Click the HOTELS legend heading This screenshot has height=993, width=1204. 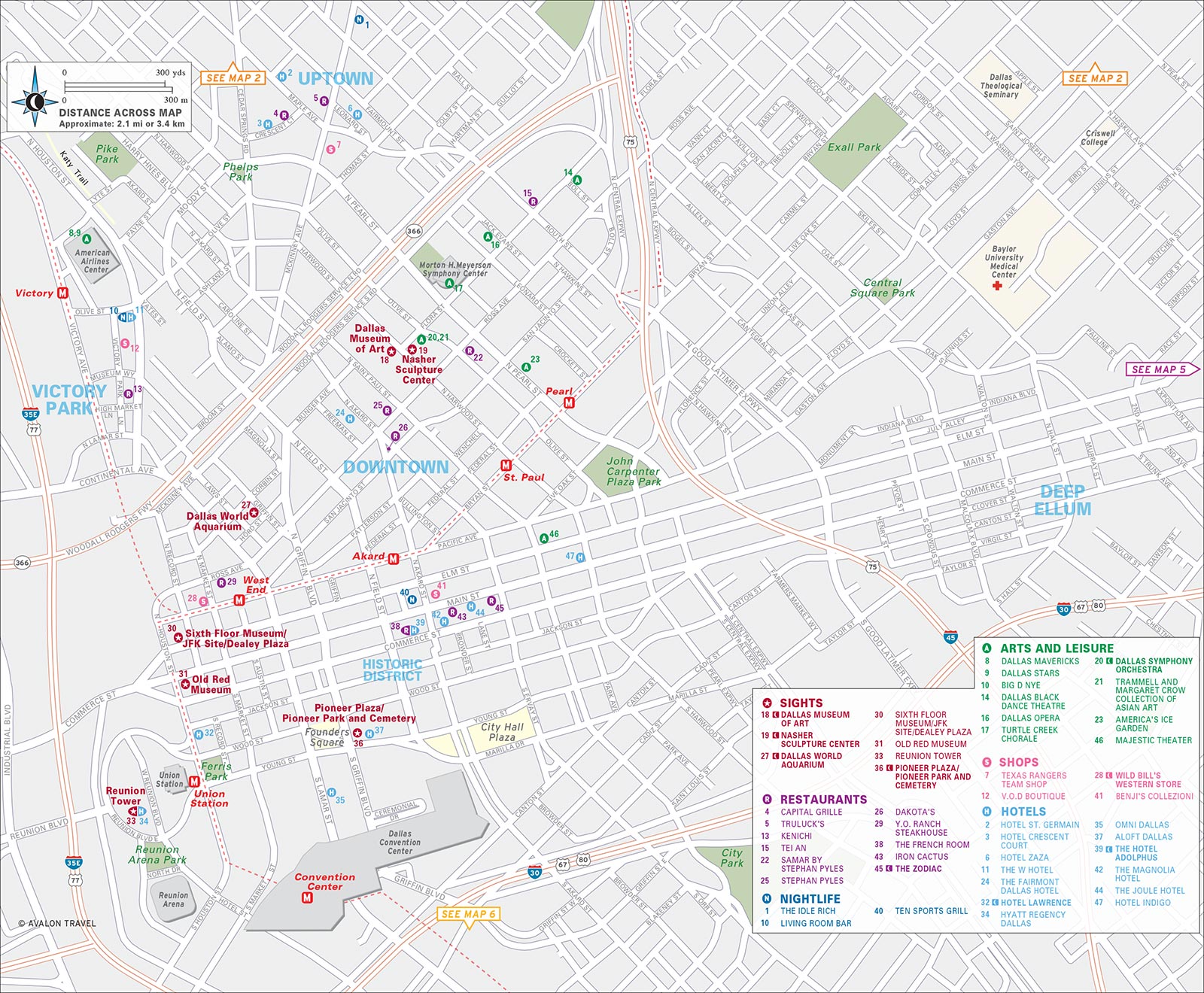coord(1023,811)
